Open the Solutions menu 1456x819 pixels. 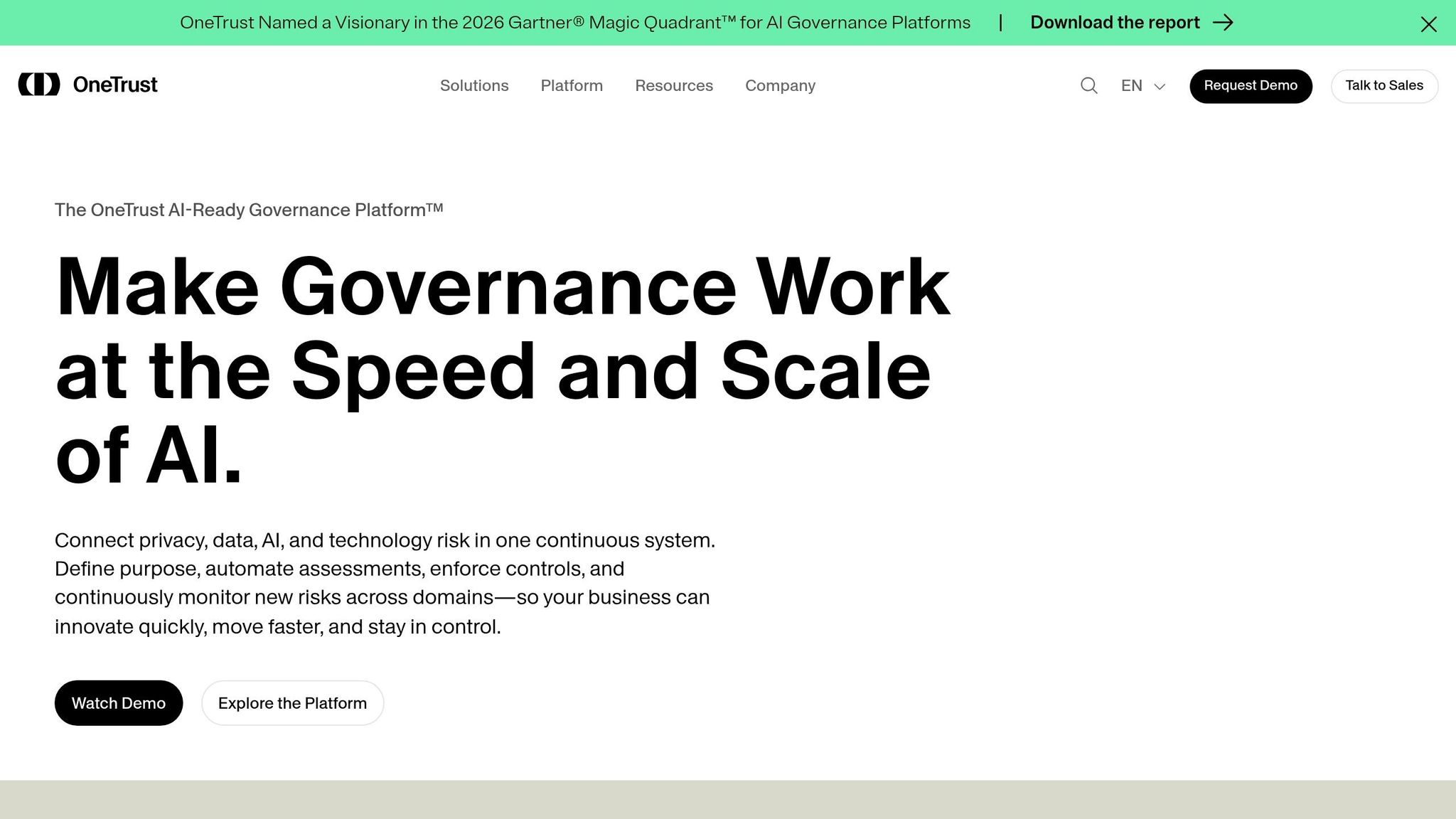(474, 86)
